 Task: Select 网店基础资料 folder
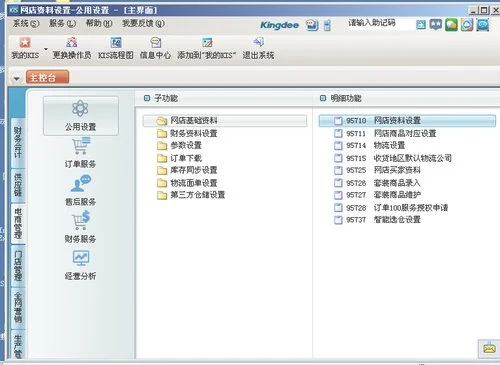[225, 120]
